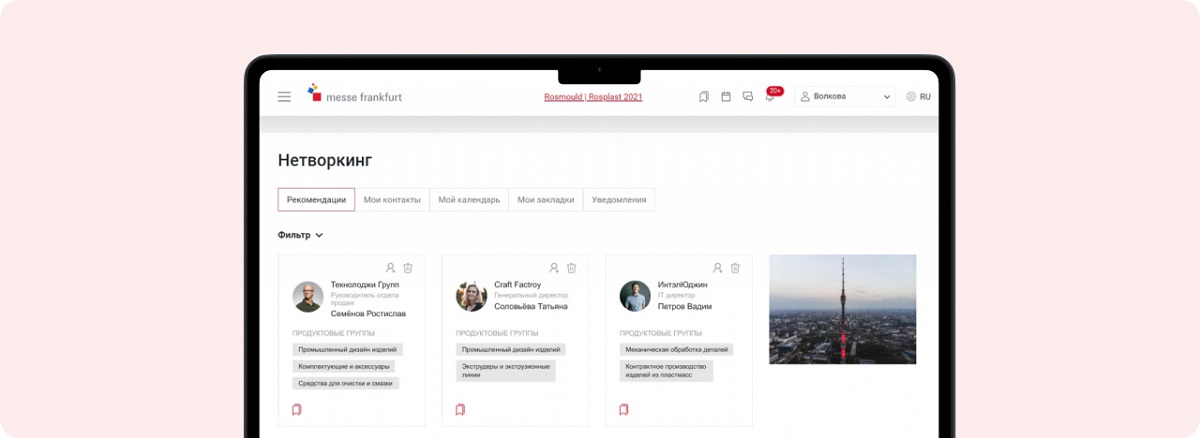Open bookmarks icon in top header
Viewport: 1200px width, 438px height.
click(x=704, y=97)
